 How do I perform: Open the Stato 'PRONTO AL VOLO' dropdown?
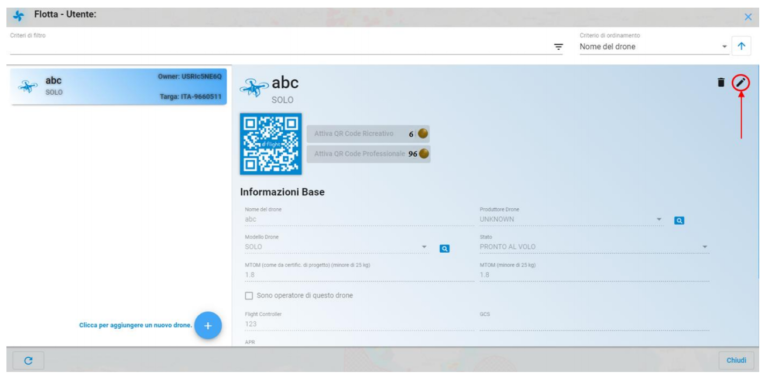[x=594, y=247]
